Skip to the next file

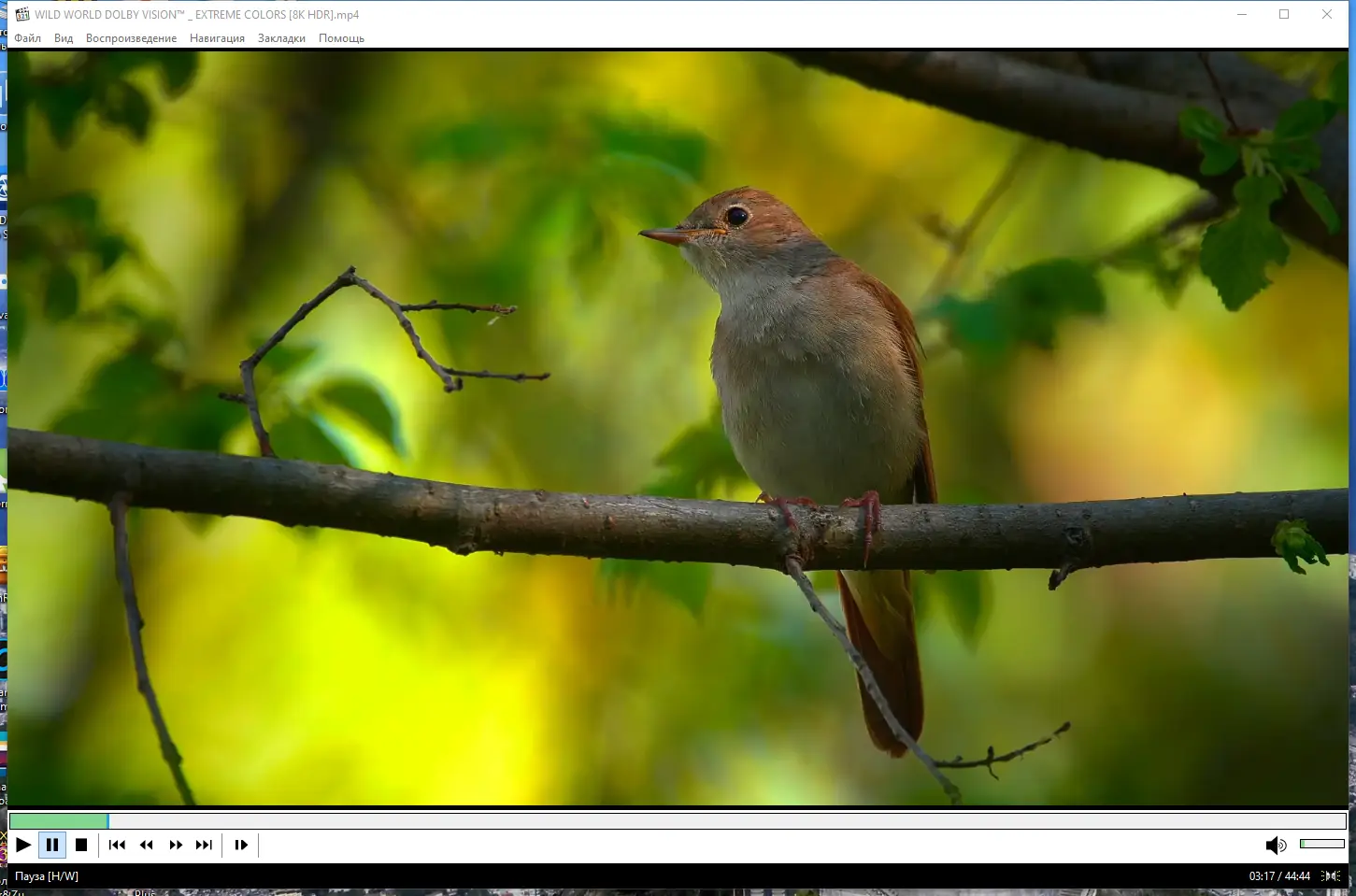(204, 845)
